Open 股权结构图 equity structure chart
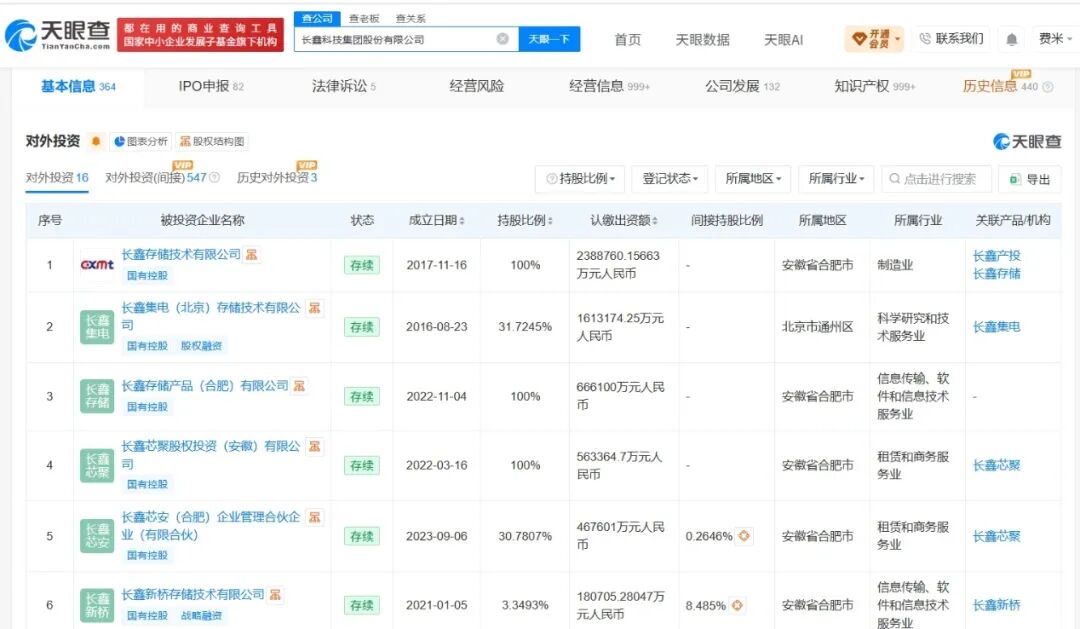Viewport: 1080px width, 629px height. [211, 141]
